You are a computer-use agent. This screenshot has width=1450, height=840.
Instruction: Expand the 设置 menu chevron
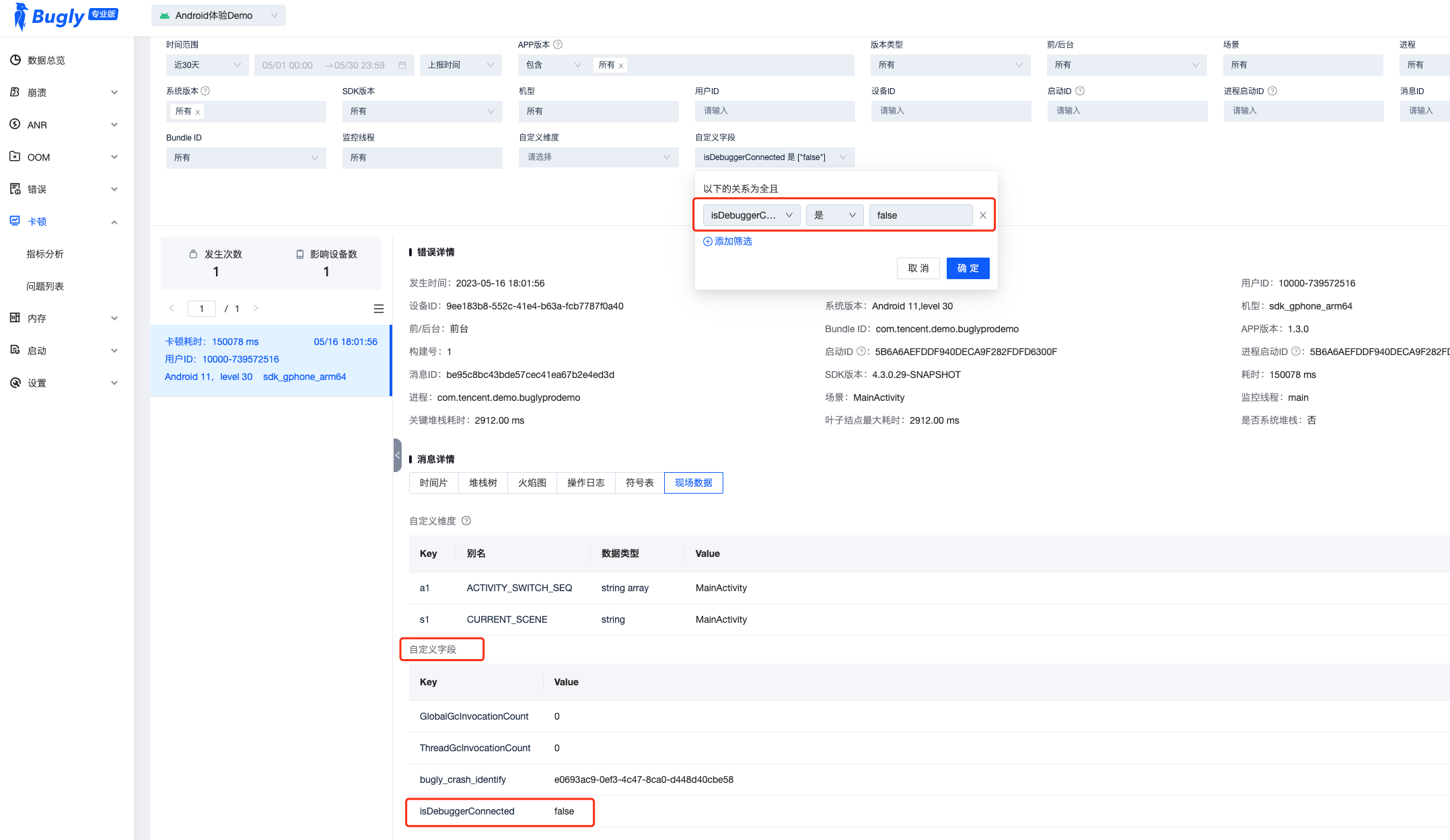pyautogui.click(x=114, y=383)
